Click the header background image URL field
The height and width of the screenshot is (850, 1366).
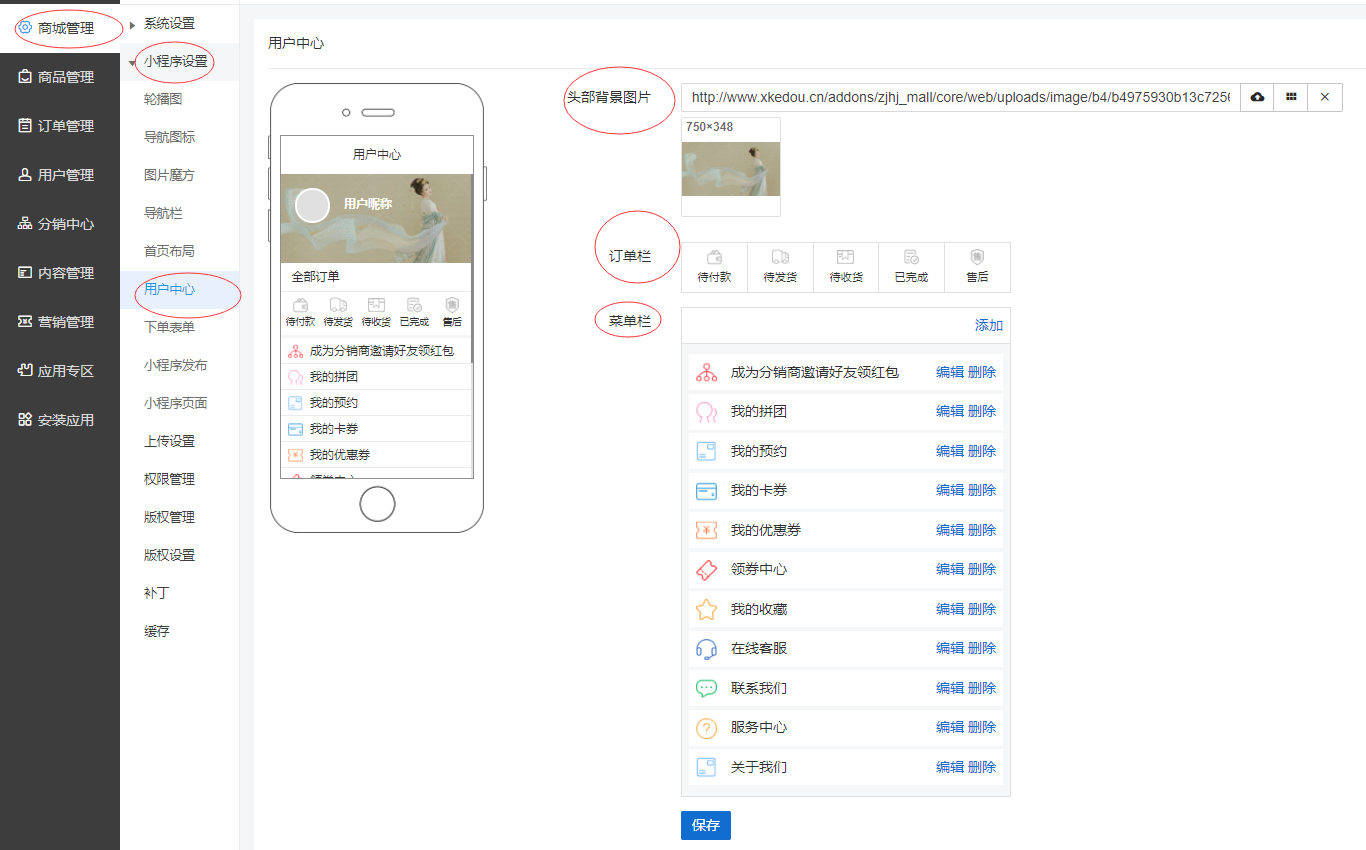[960, 98]
